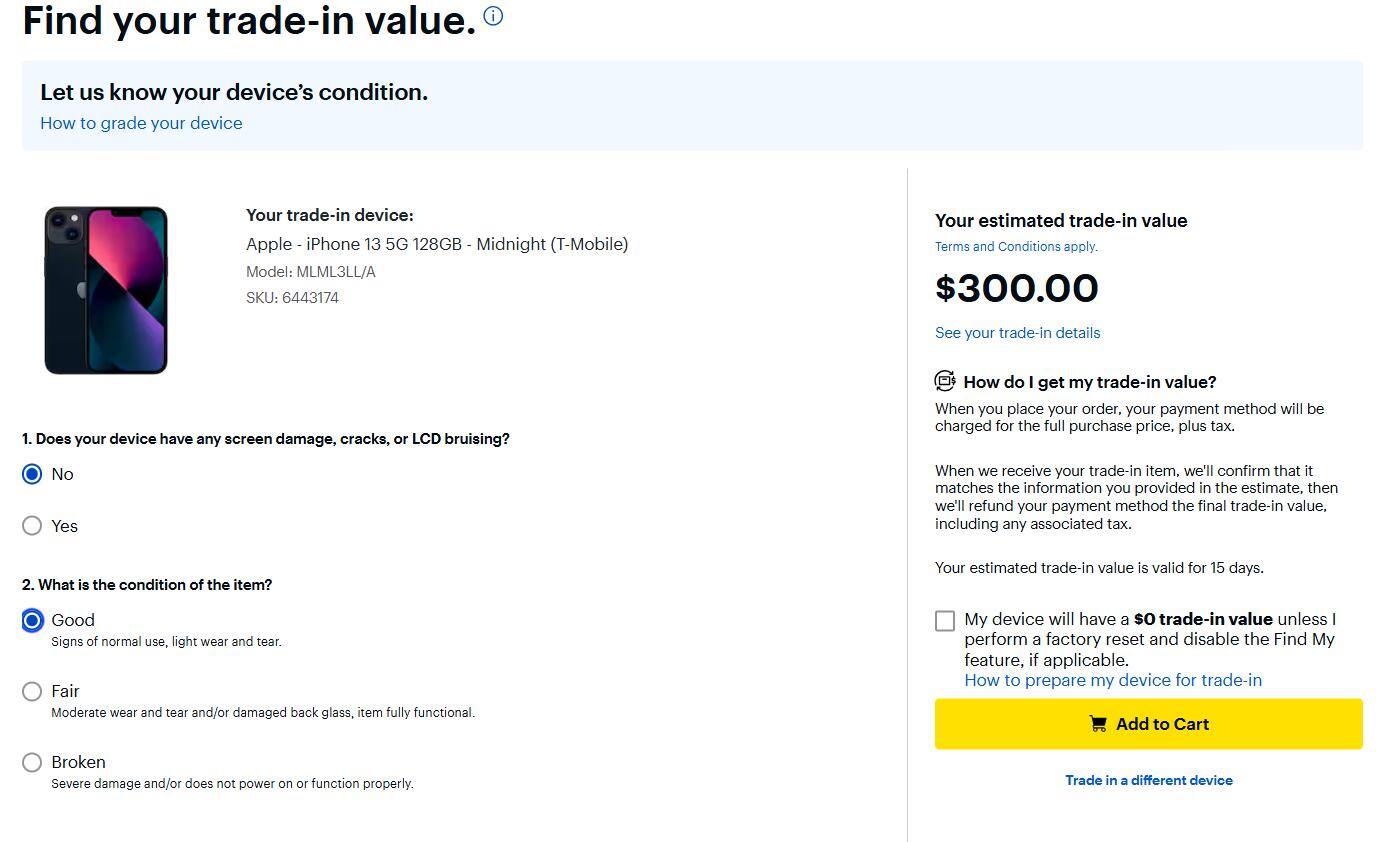Choose "Broken" item condition
Screen dimensions: 1380x842
pyautogui.click(x=32, y=763)
